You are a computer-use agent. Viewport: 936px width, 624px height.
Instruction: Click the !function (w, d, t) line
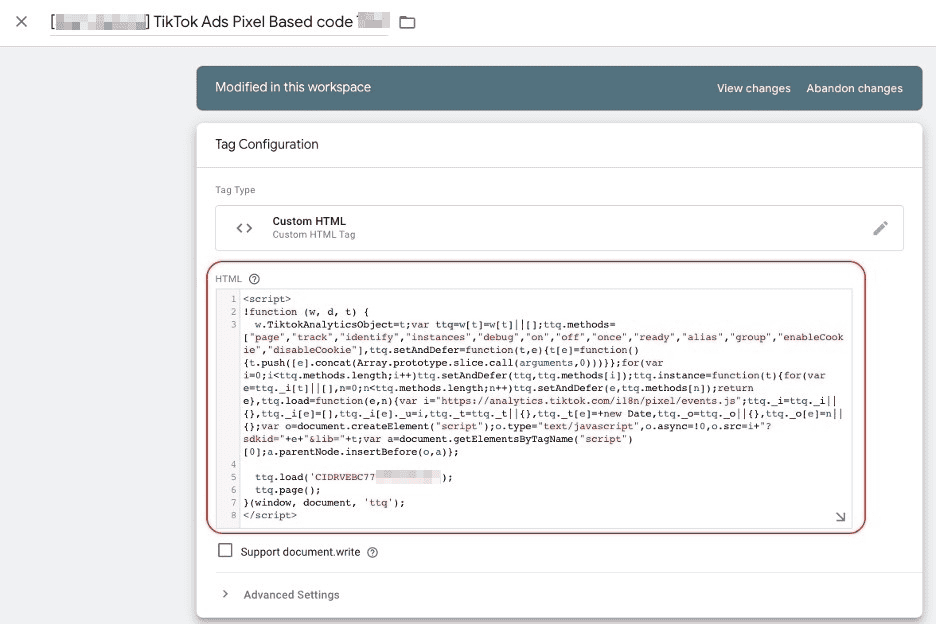coord(306,312)
